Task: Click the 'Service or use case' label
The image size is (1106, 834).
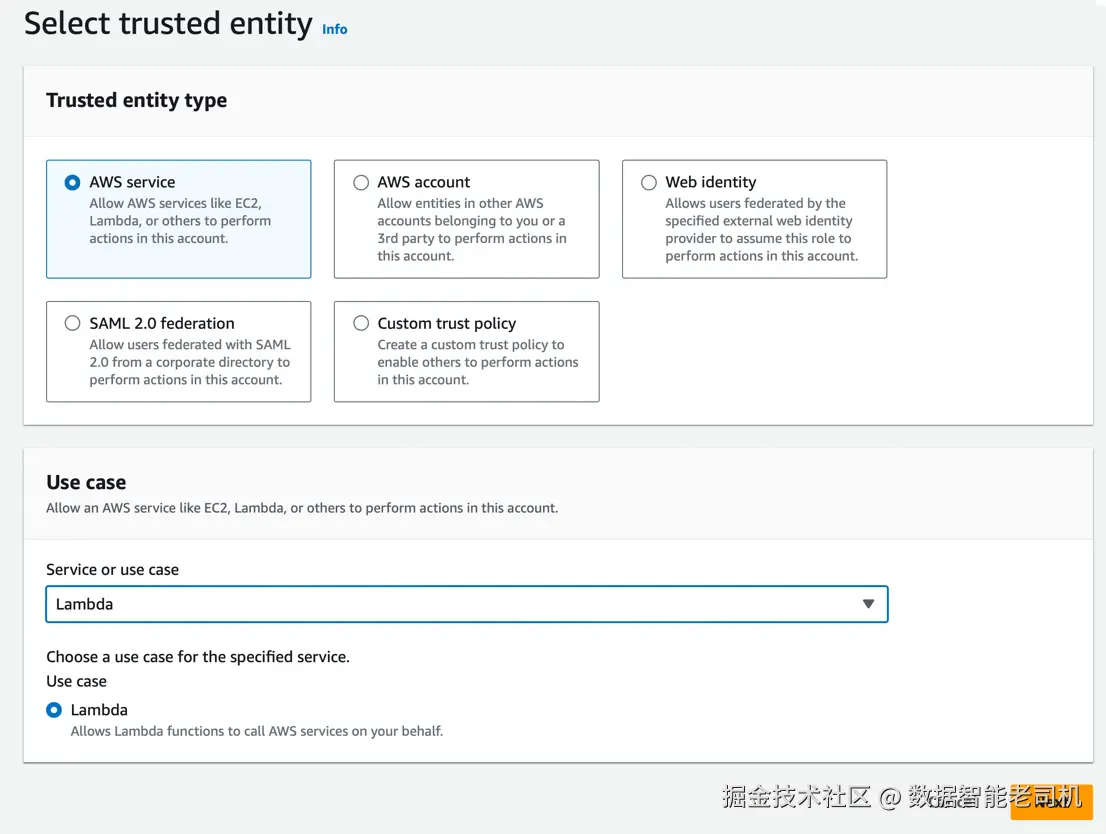Action: click(x=112, y=569)
